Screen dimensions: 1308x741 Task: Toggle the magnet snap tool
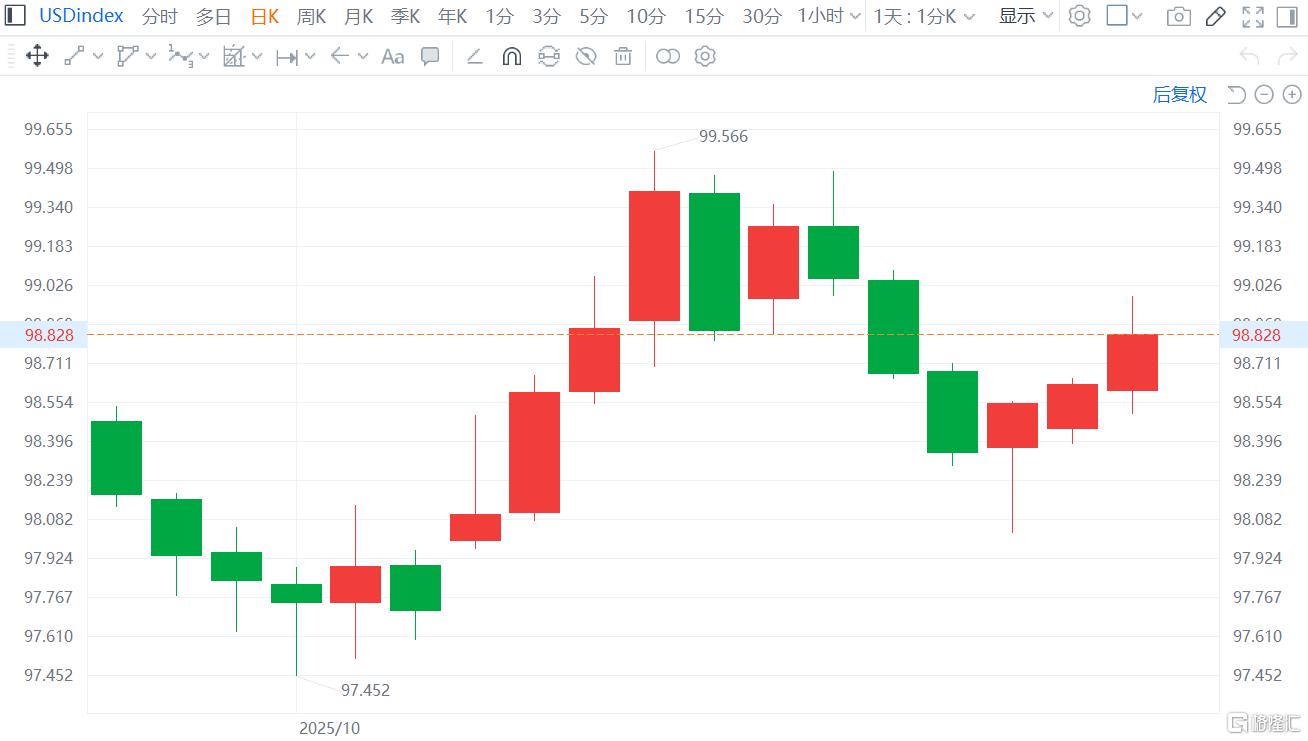pos(511,56)
